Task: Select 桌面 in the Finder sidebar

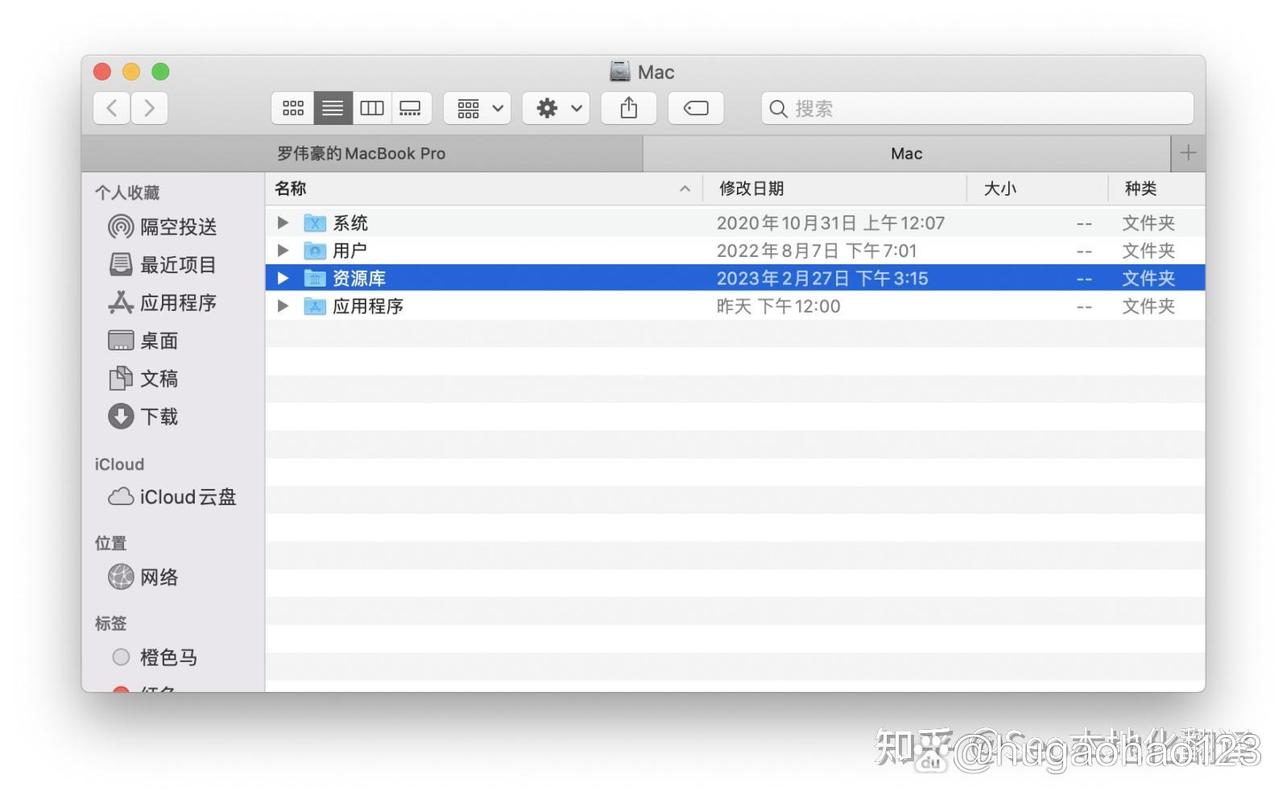Action: click(x=156, y=340)
